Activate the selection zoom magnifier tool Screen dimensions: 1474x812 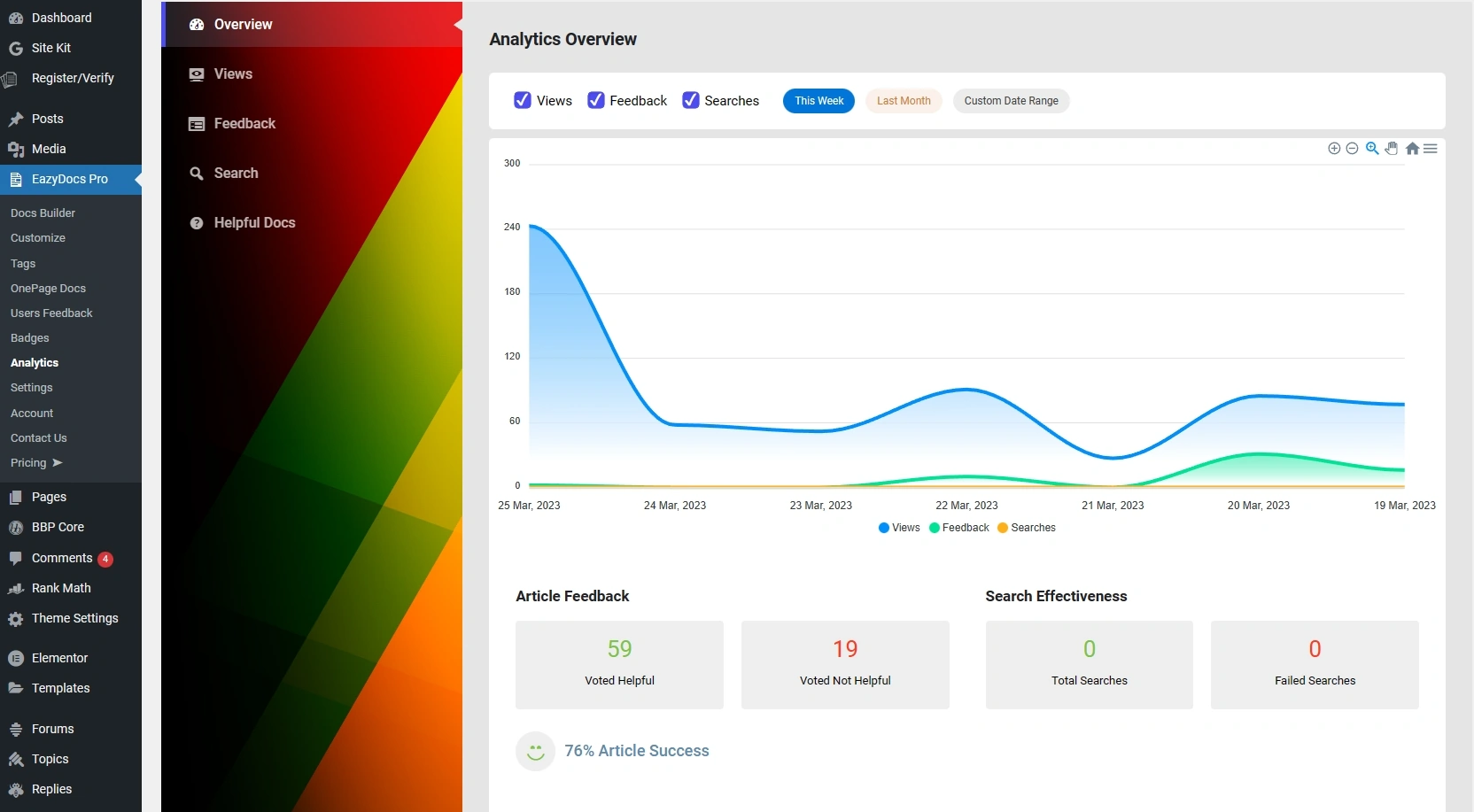(x=1372, y=148)
